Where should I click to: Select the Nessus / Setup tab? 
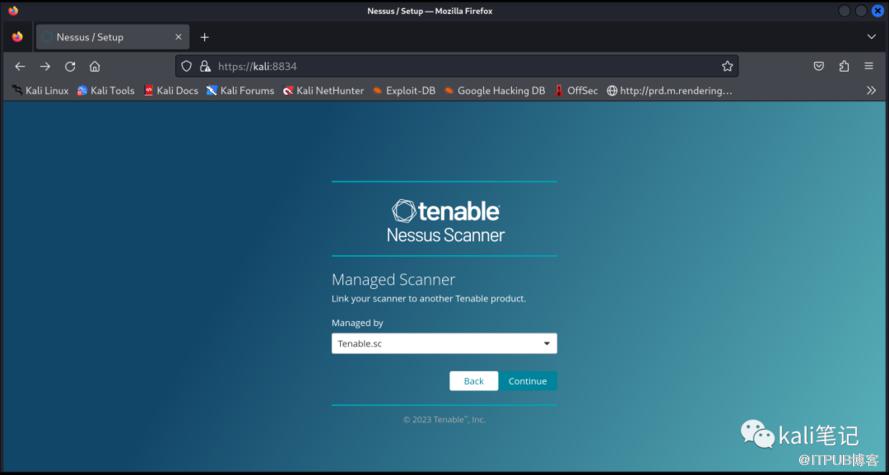(x=112, y=37)
